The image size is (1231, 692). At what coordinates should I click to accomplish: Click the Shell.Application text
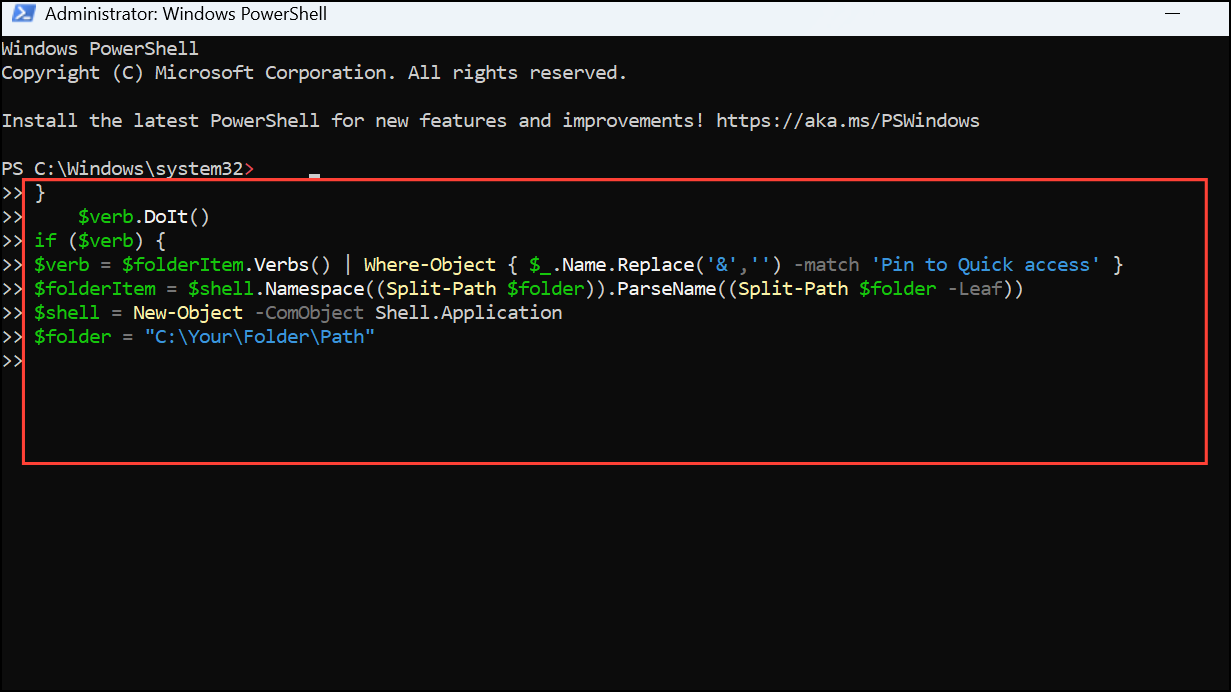(468, 312)
